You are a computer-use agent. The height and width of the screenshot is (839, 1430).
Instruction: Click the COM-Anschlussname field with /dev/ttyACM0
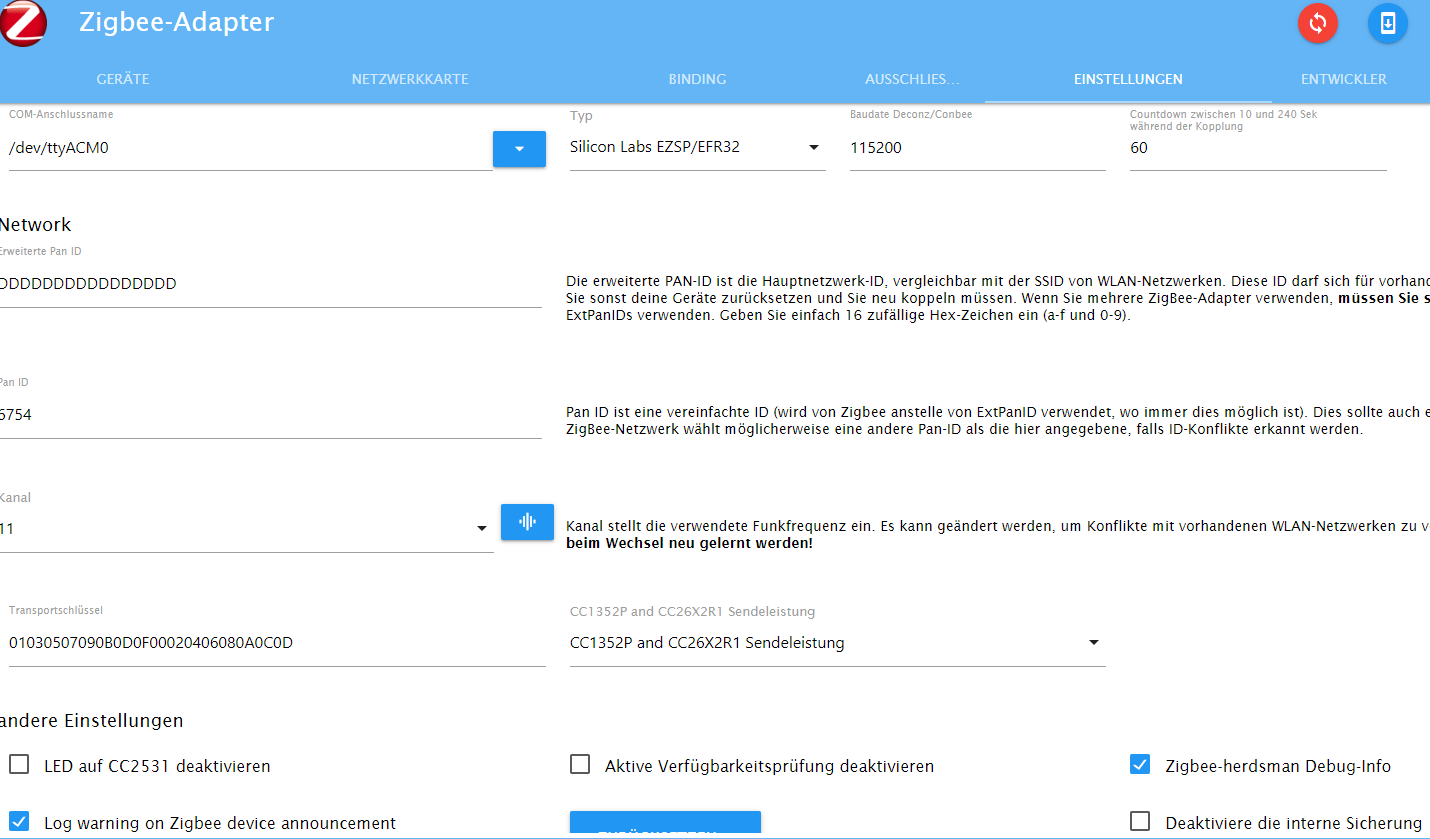pos(250,149)
